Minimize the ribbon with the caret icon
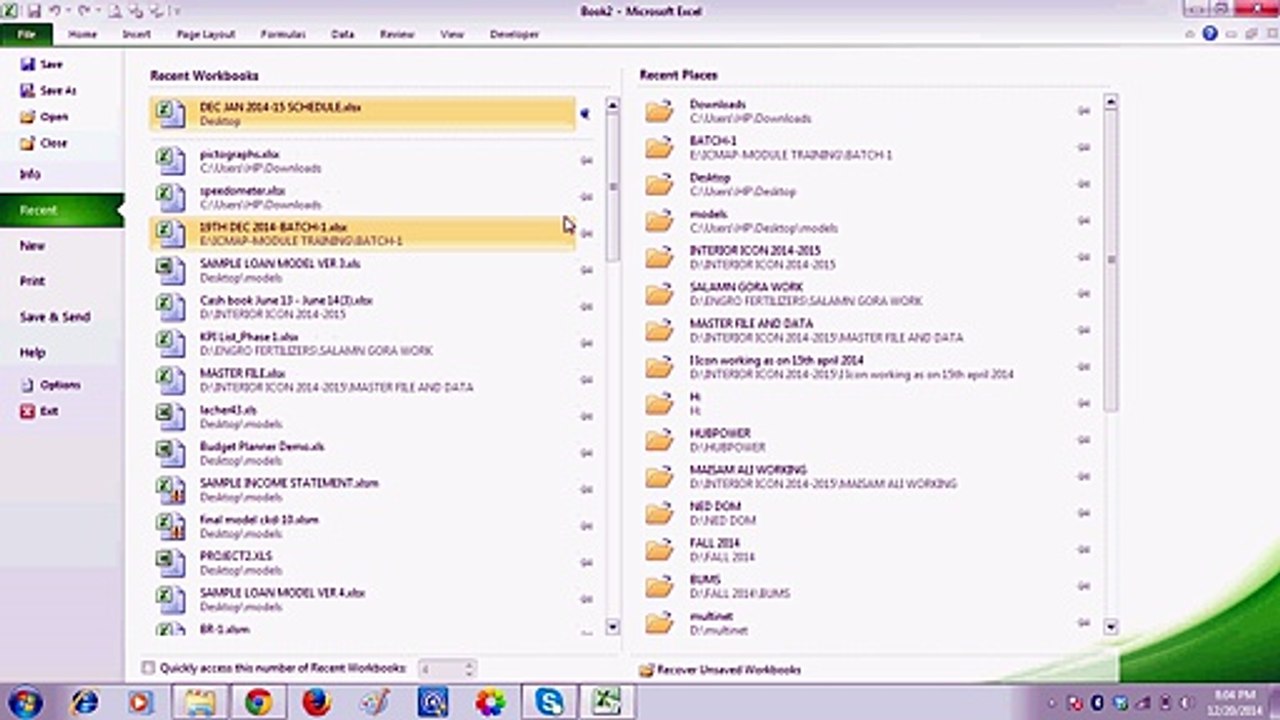The height and width of the screenshot is (720, 1280). [x=1192, y=33]
